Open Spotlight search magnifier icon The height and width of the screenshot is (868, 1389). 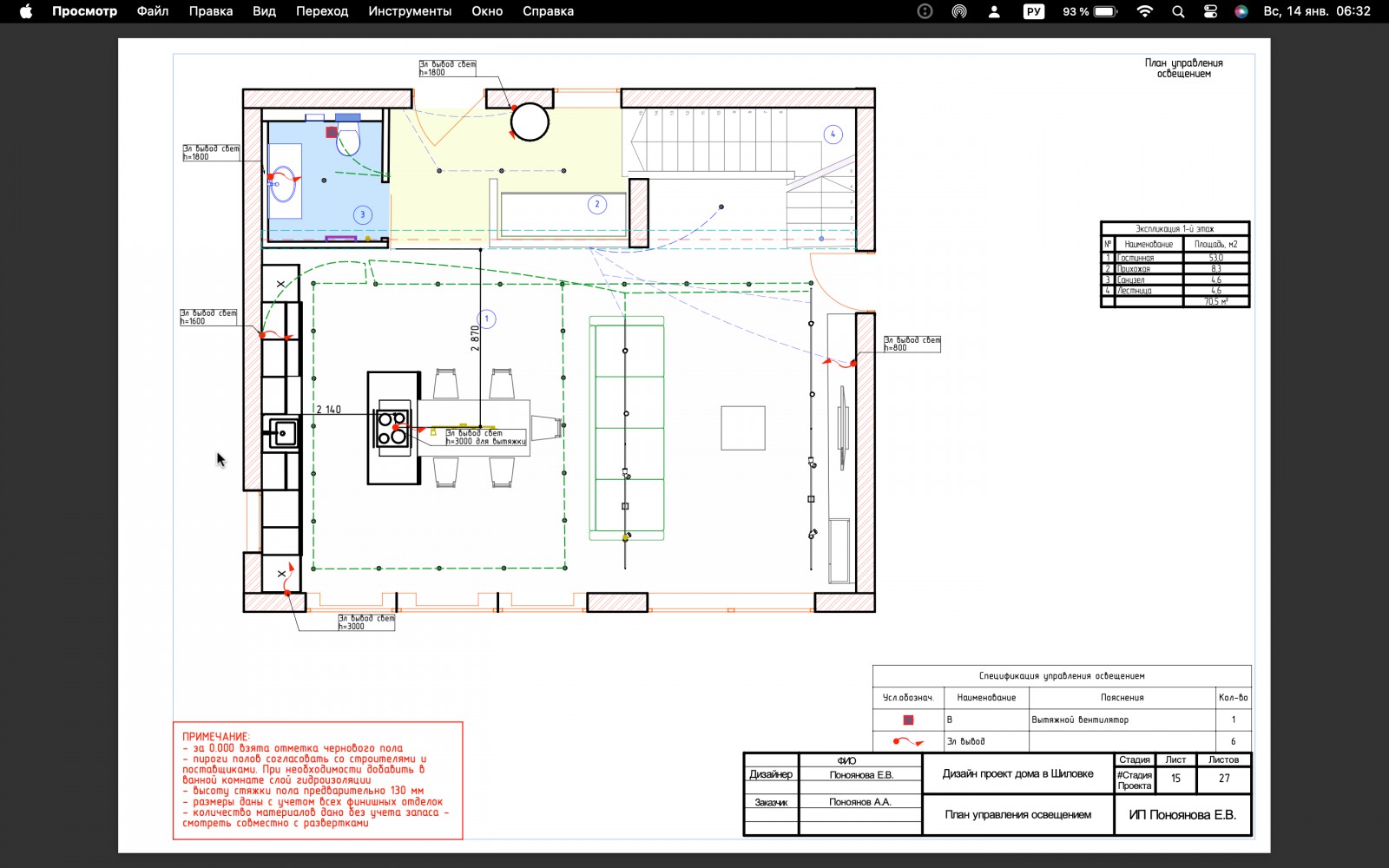pyautogui.click(x=1178, y=11)
